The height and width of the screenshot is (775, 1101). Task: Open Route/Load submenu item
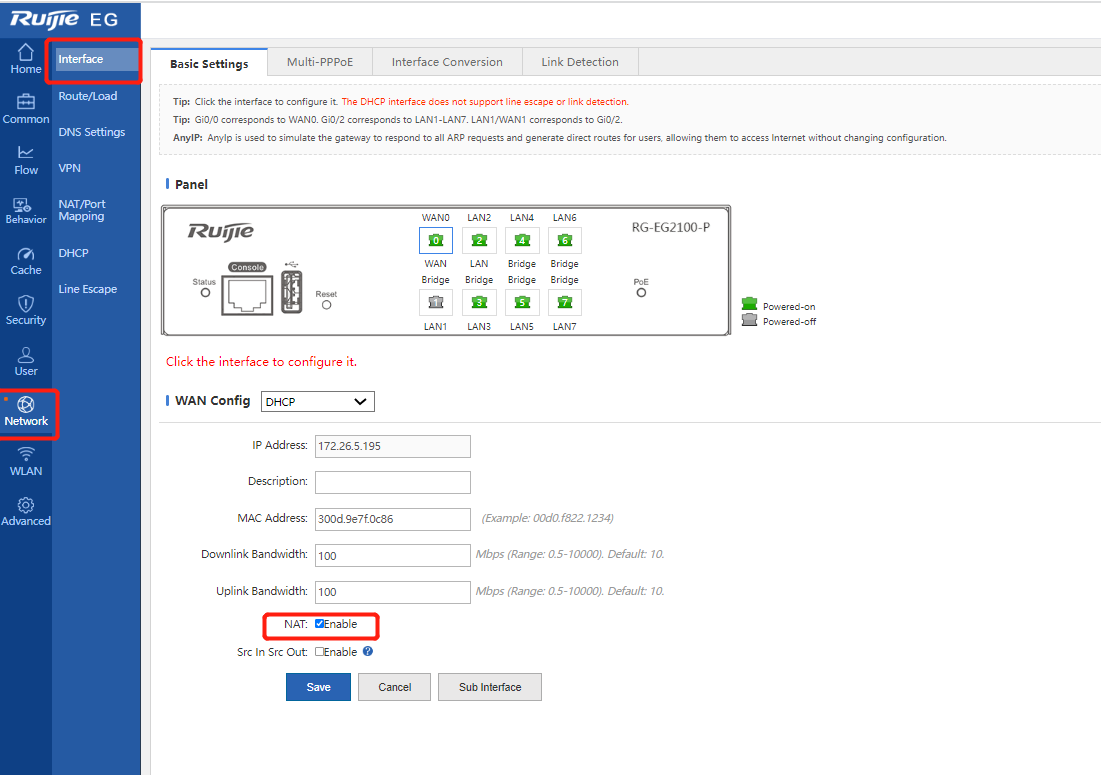[x=88, y=96]
